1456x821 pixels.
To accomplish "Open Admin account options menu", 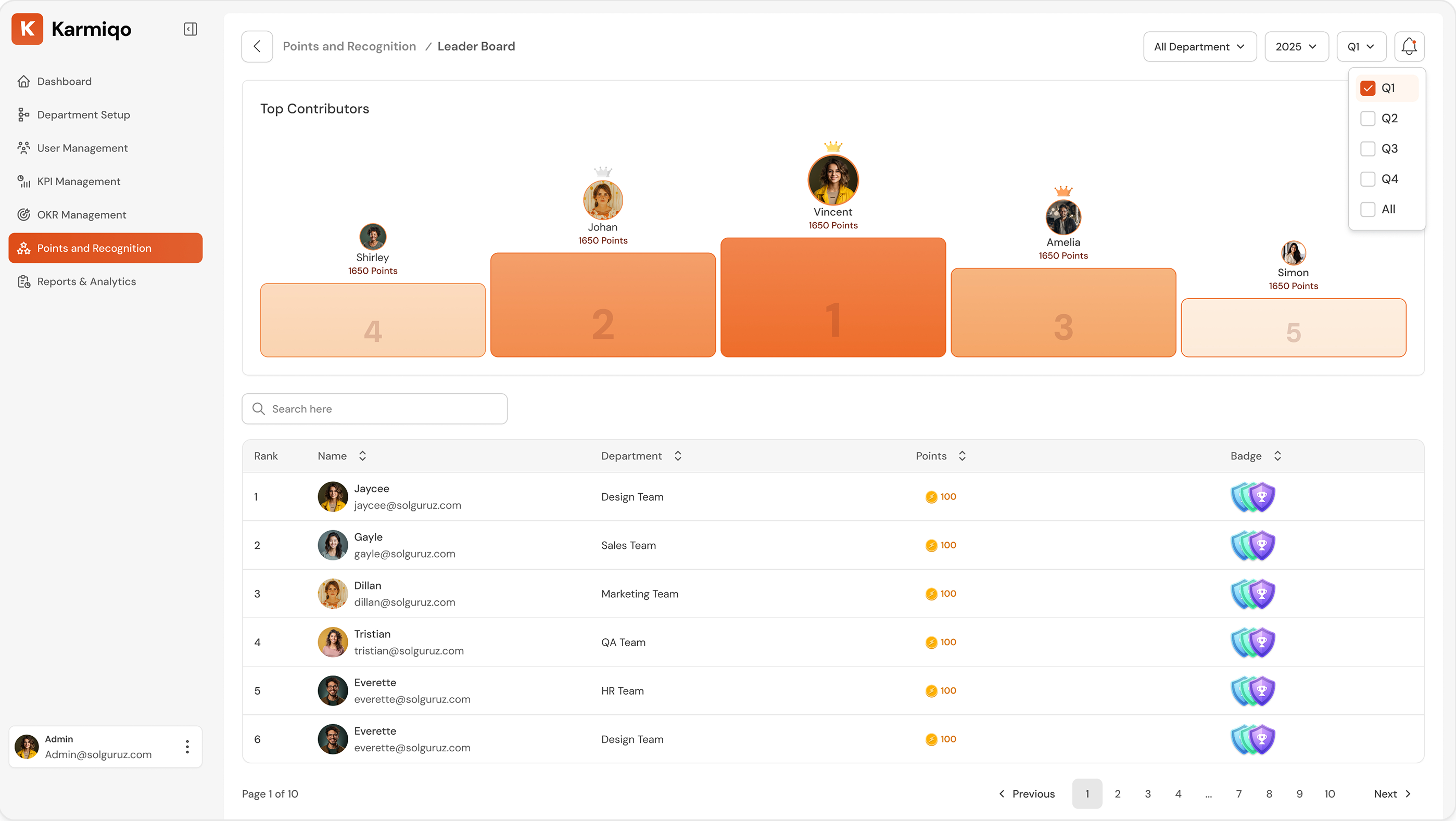I will pyautogui.click(x=187, y=747).
